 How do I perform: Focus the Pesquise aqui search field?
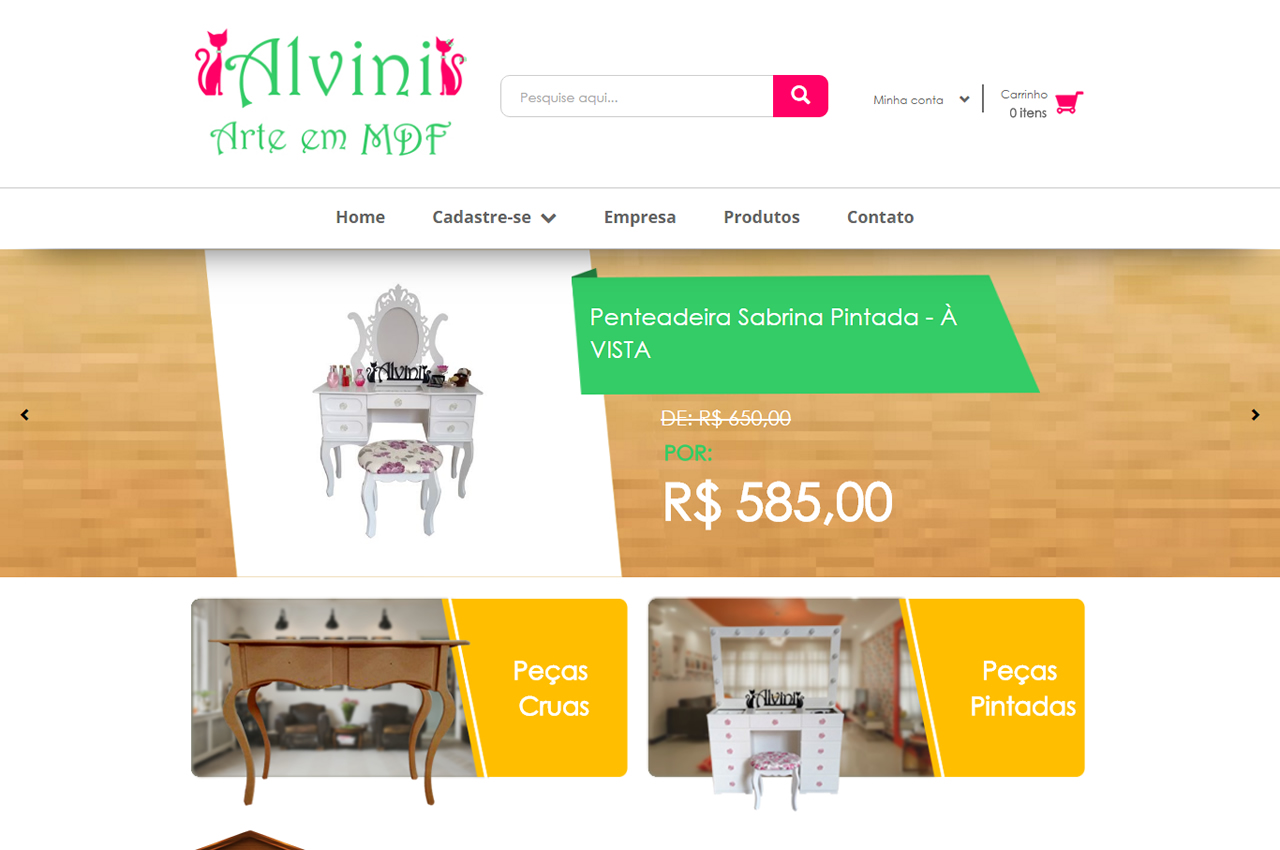[637, 96]
